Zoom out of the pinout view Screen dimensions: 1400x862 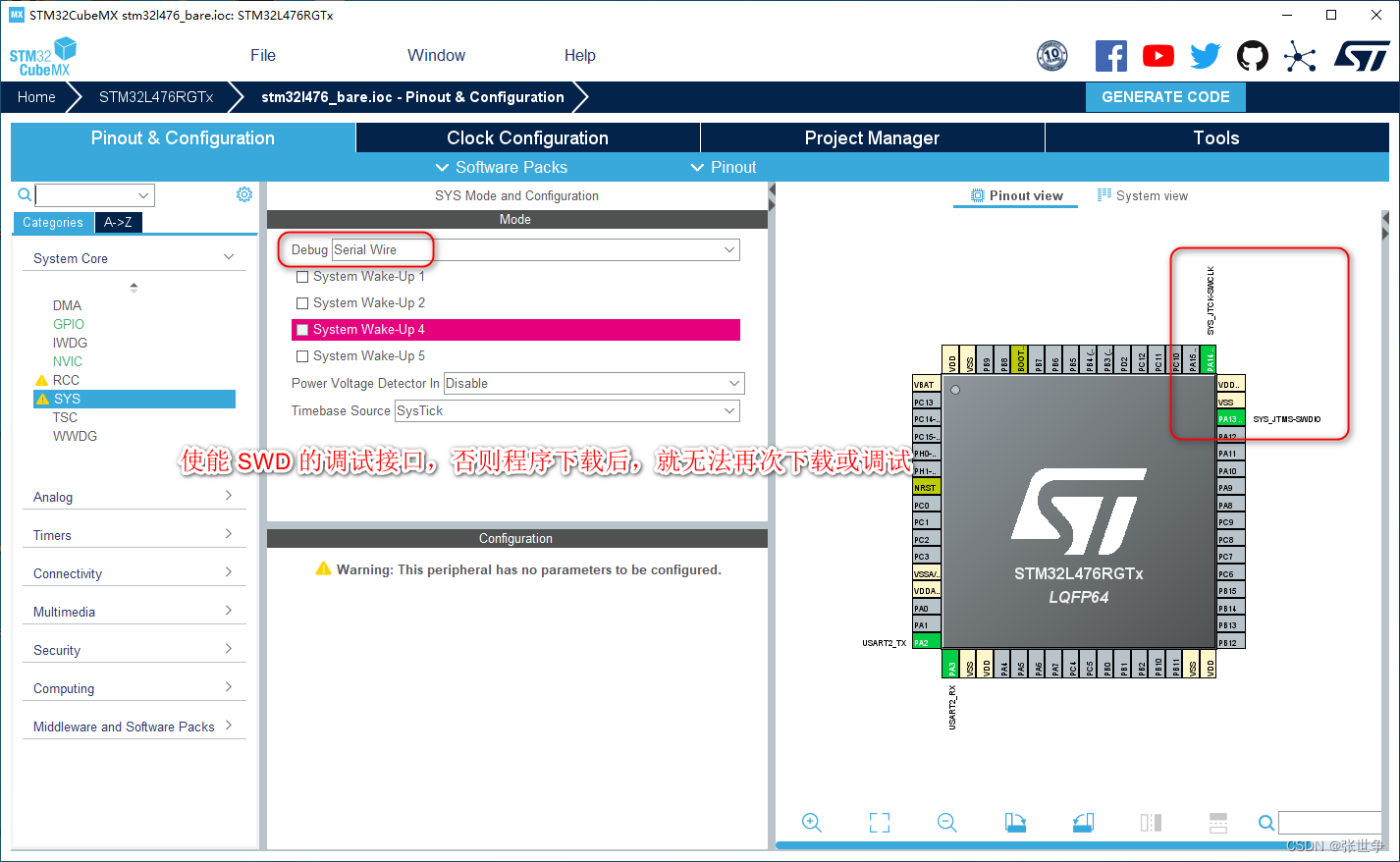pos(947,823)
